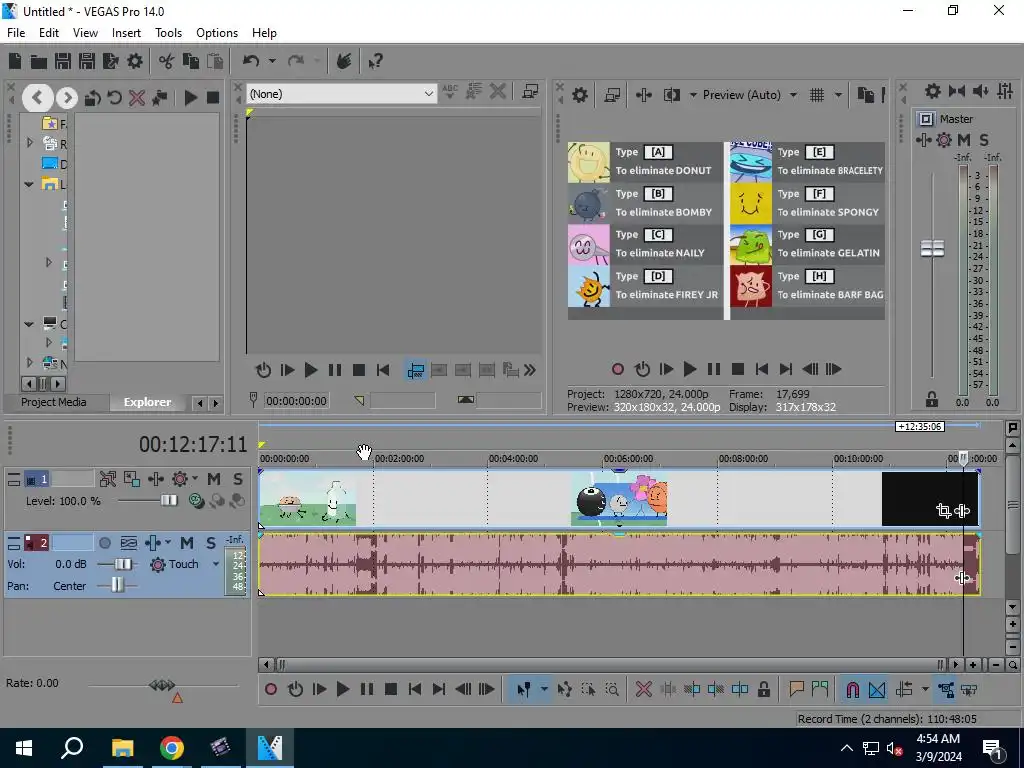
Task: Lock Master fader channels padlock
Action: click(932, 399)
